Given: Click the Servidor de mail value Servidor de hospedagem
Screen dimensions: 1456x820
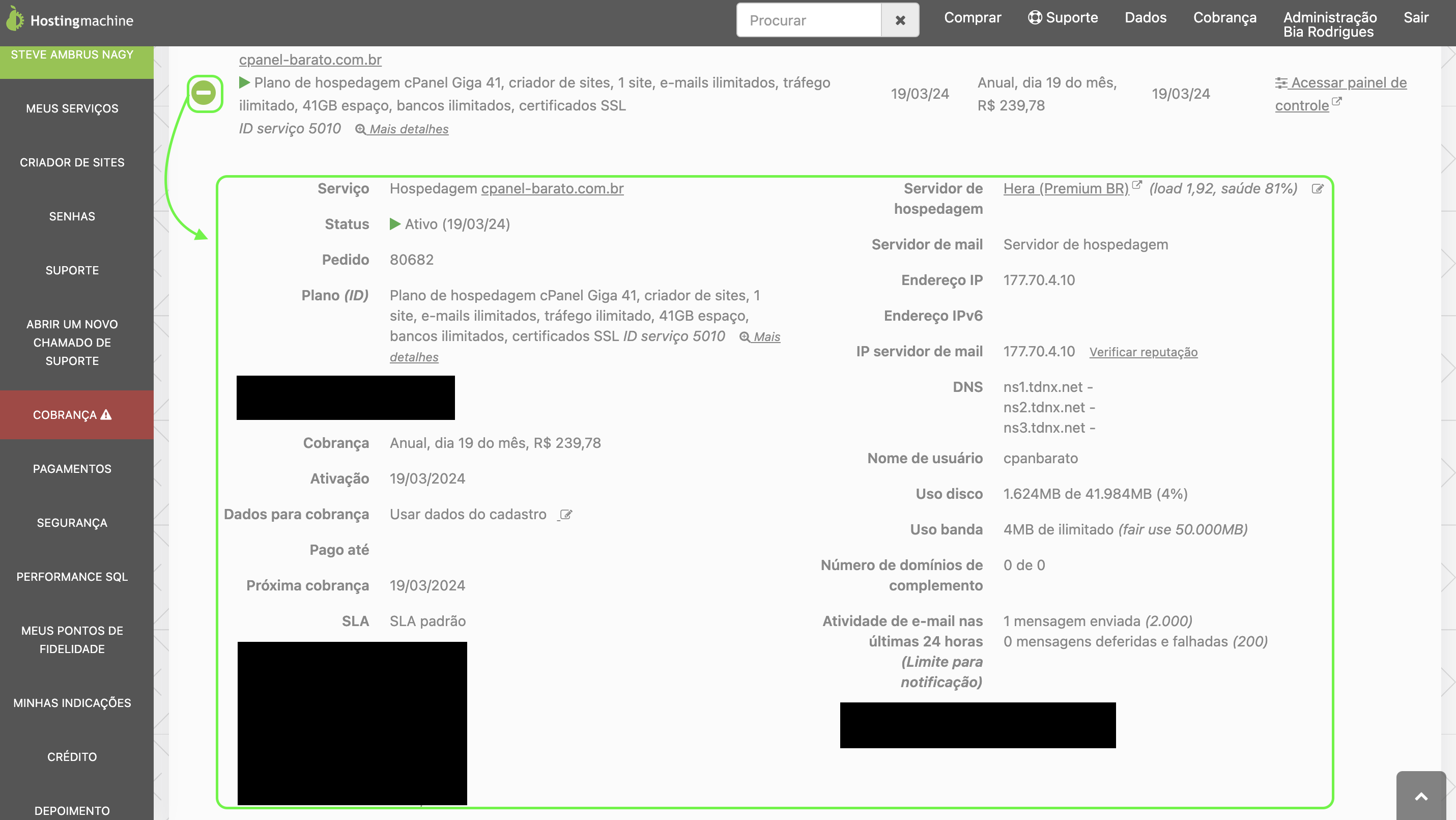Looking at the screenshot, I should [x=1086, y=245].
